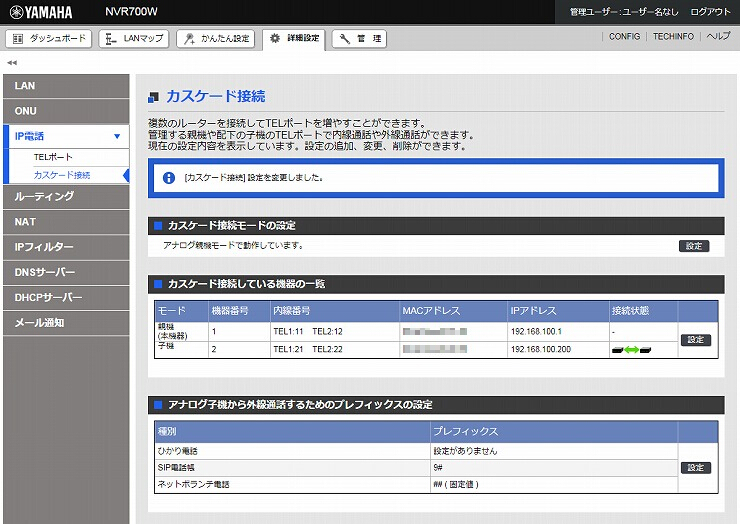Click the Yamaha logo

(41, 12)
